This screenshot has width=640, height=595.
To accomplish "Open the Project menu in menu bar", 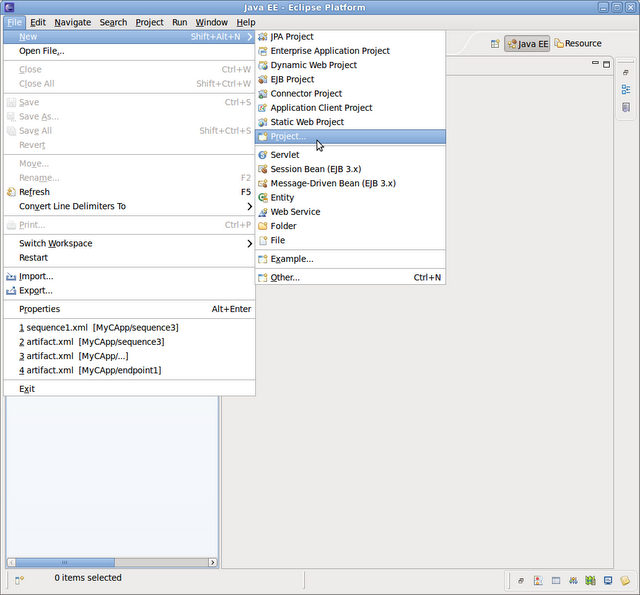I will [x=149, y=22].
